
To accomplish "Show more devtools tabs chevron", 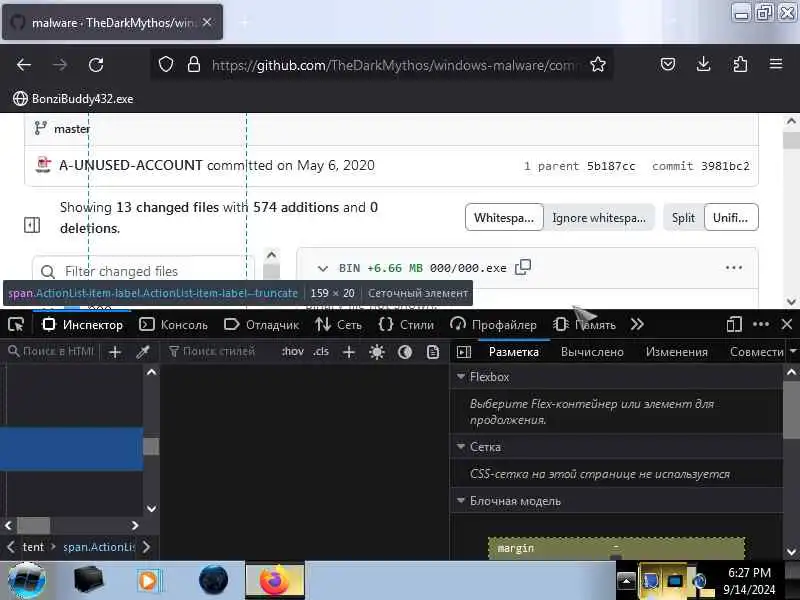I will click(x=637, y=324).
